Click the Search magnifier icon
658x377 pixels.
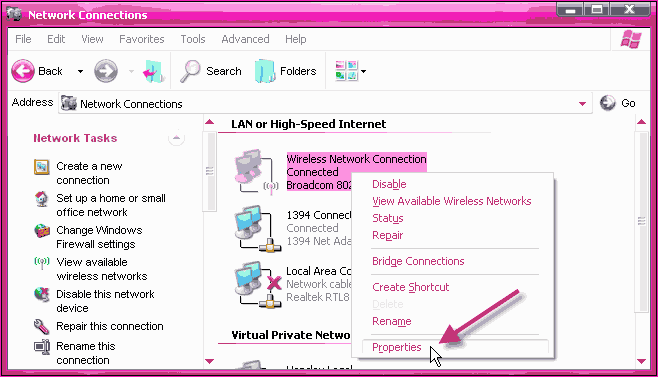[190, 71]
